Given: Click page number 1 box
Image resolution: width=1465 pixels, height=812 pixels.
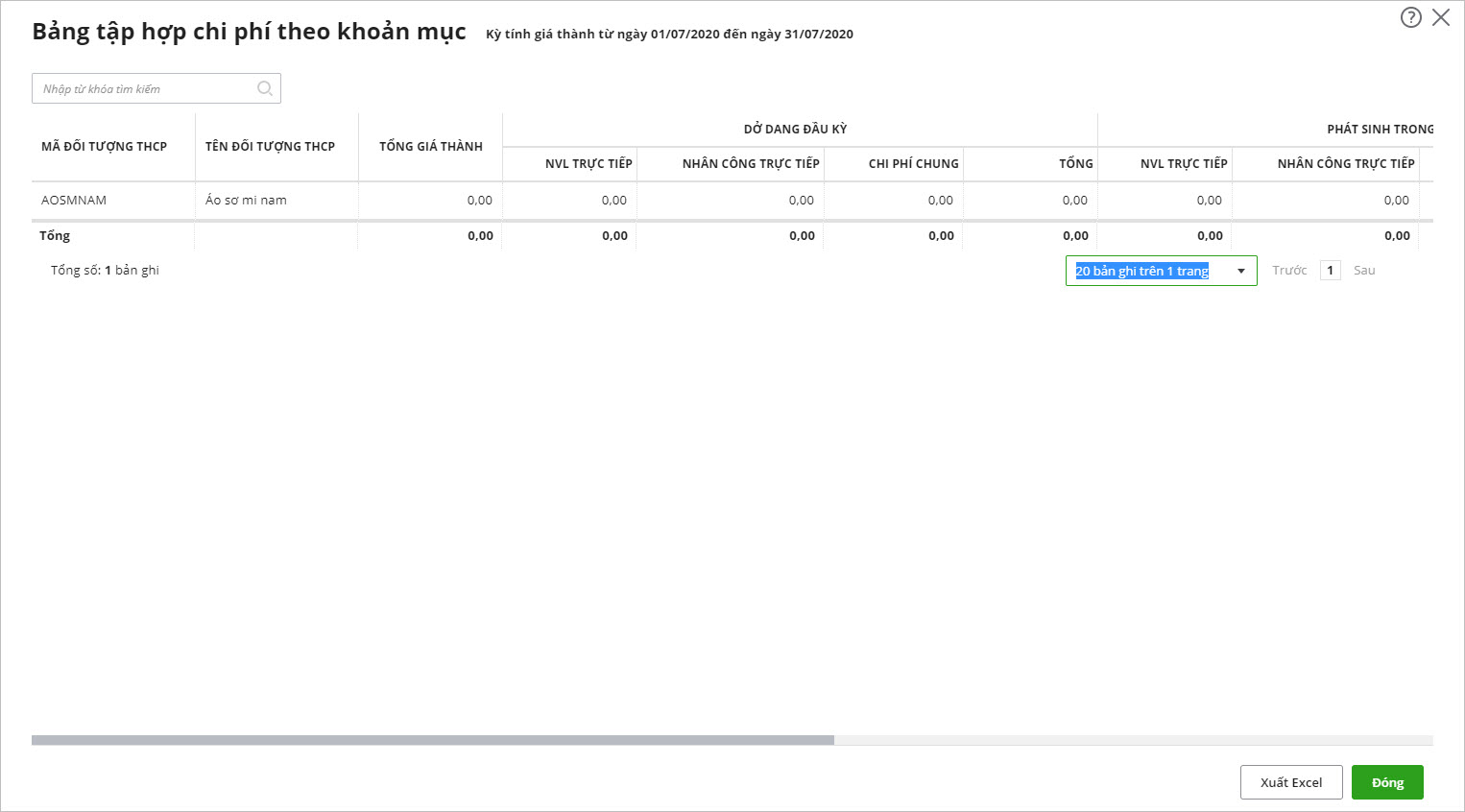Looking at the screenshot, I should 1330,271.
